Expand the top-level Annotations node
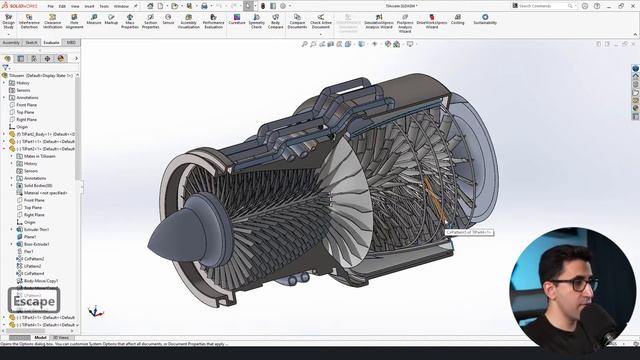The height and width of the screenshot is (360, 640). point(4,98)
